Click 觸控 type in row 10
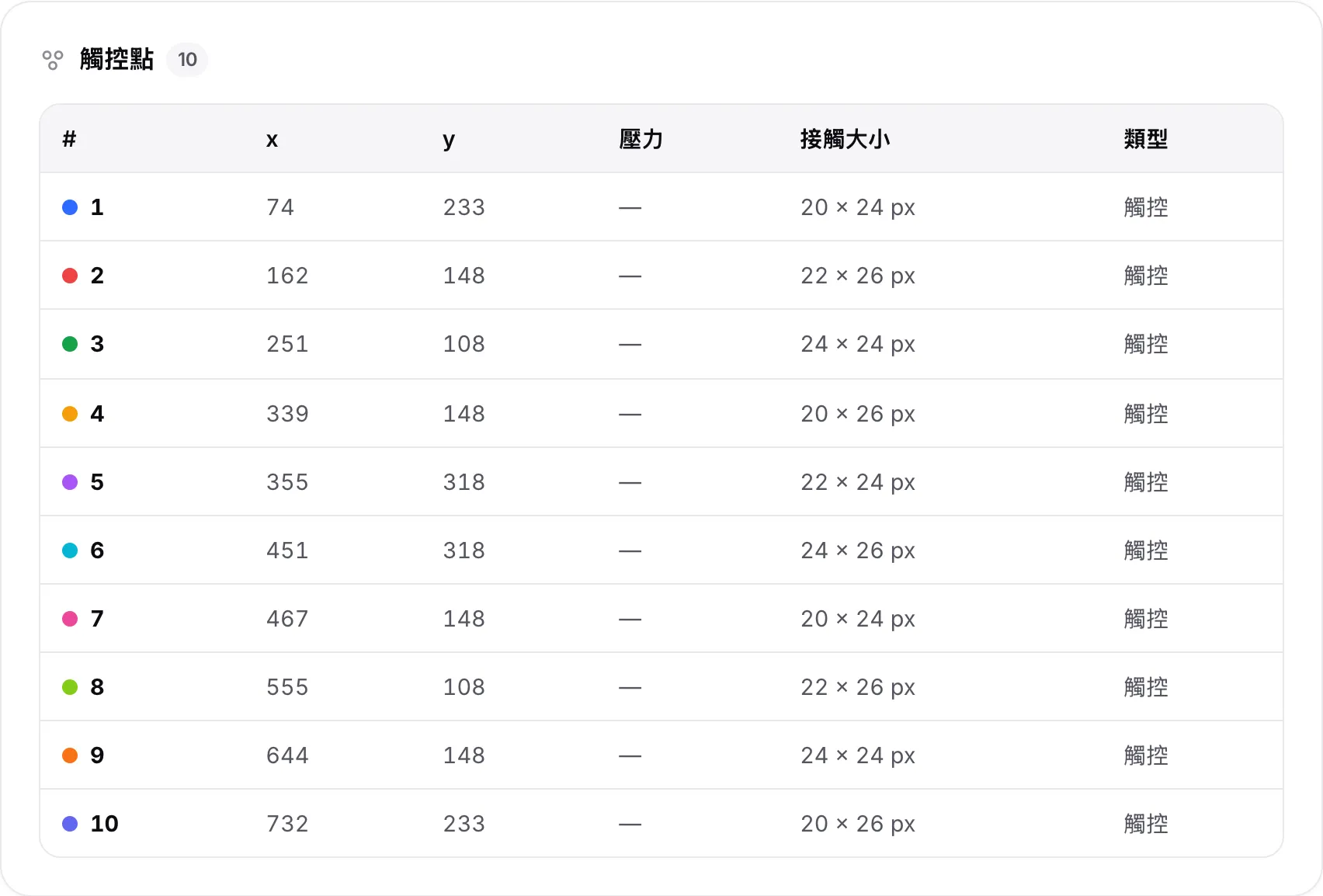Viewport: 1323px width, 896px height. 1146,824
